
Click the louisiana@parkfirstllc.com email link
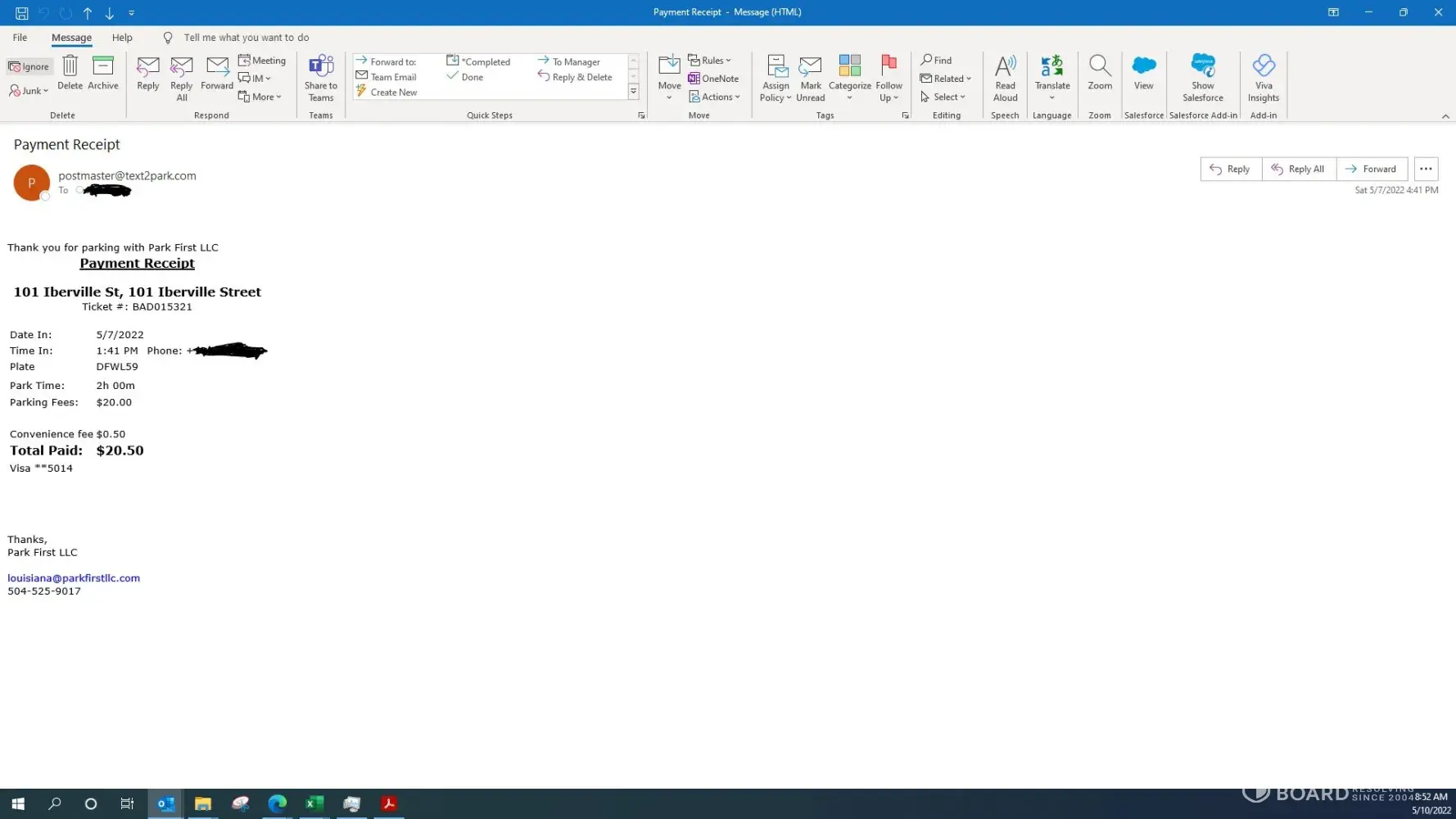[x=74, y=578]
